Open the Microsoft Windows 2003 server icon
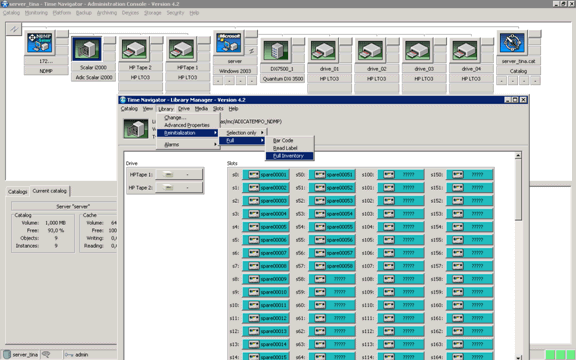 229,43
